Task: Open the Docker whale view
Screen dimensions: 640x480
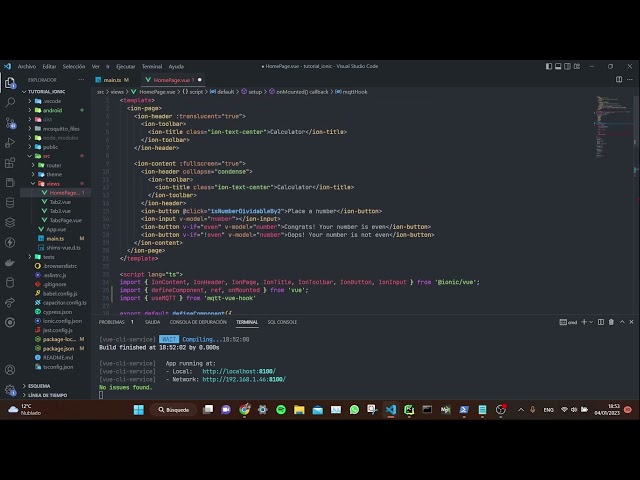Action: click(x=10, y=262)
